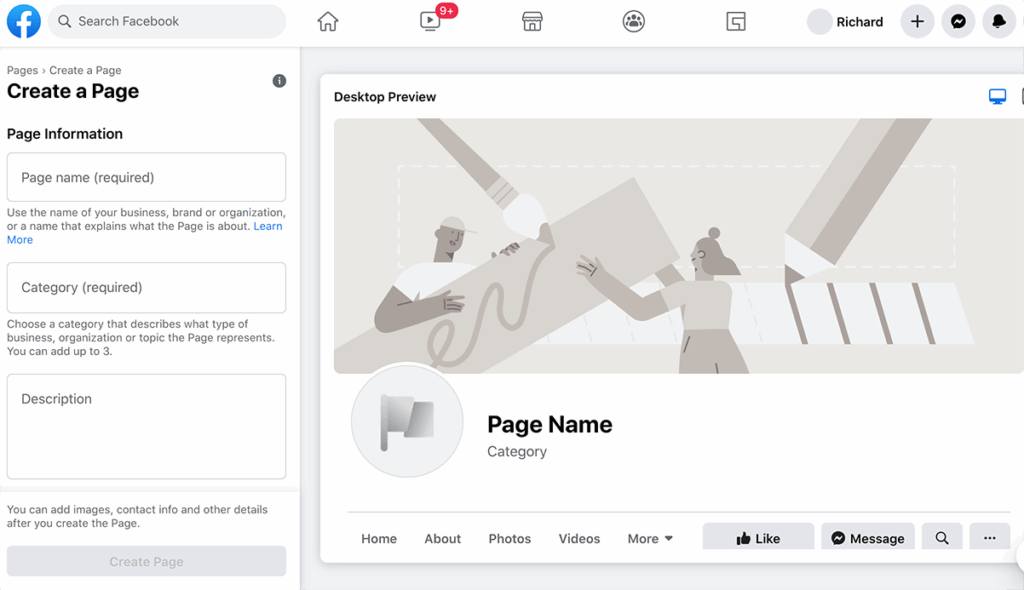The height and width of the screenshot is (590, 1024).
Task: Open the Groups icon
Action: (x=634, y=21)
